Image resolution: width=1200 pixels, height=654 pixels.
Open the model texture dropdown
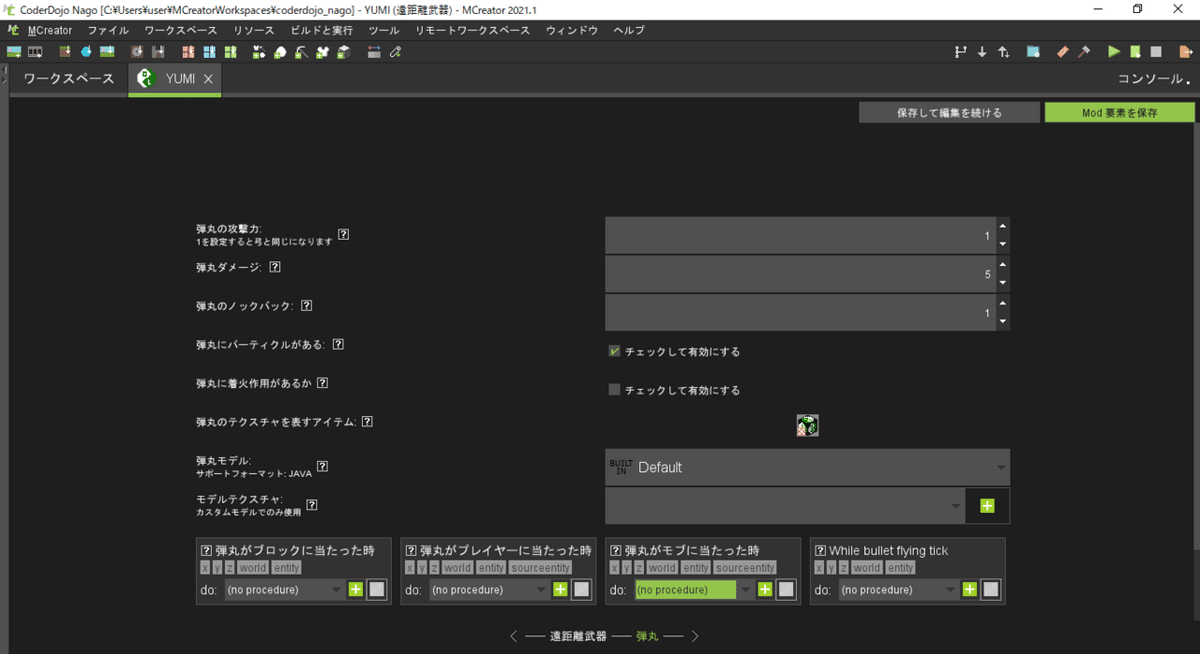coord(785,505)
